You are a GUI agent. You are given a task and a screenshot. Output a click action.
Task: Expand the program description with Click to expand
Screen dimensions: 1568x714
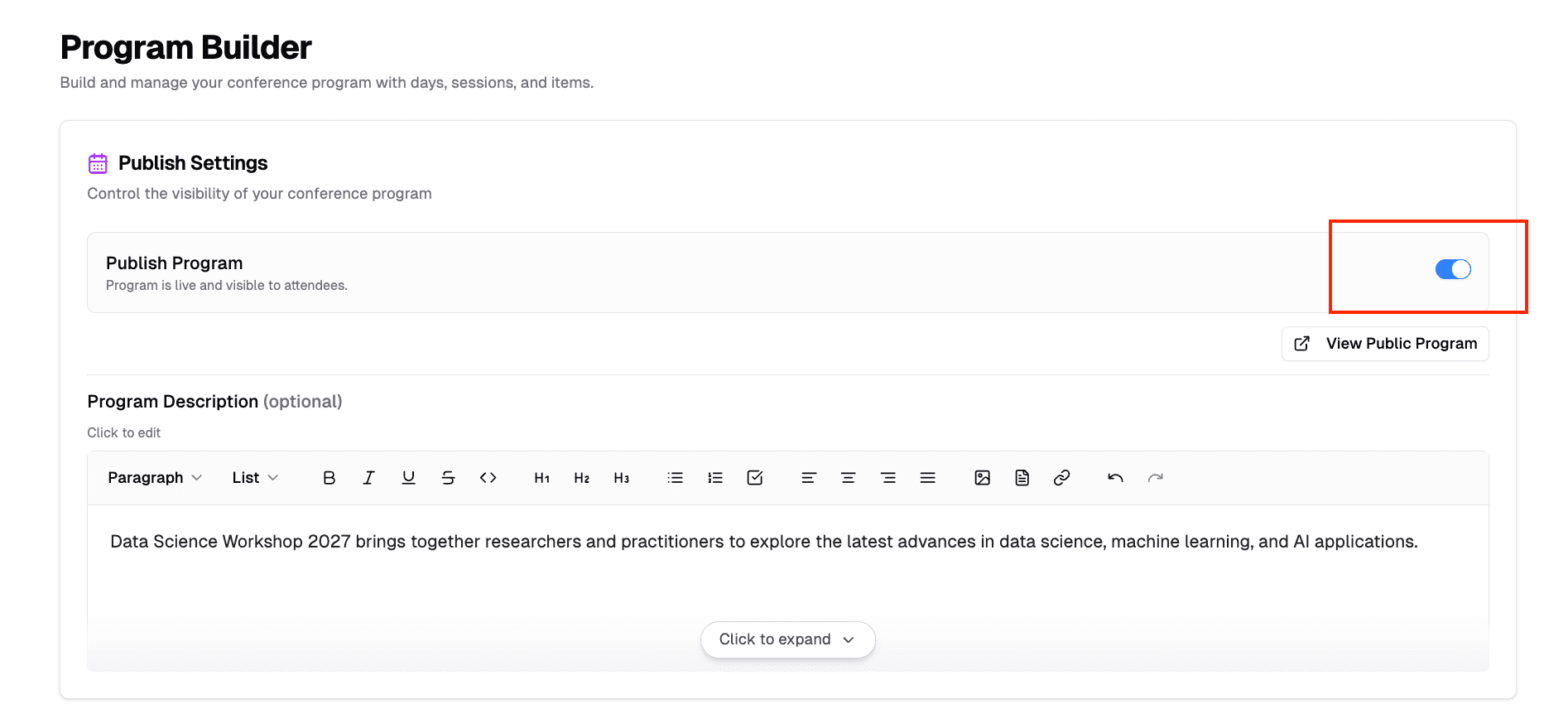(786, 639)
